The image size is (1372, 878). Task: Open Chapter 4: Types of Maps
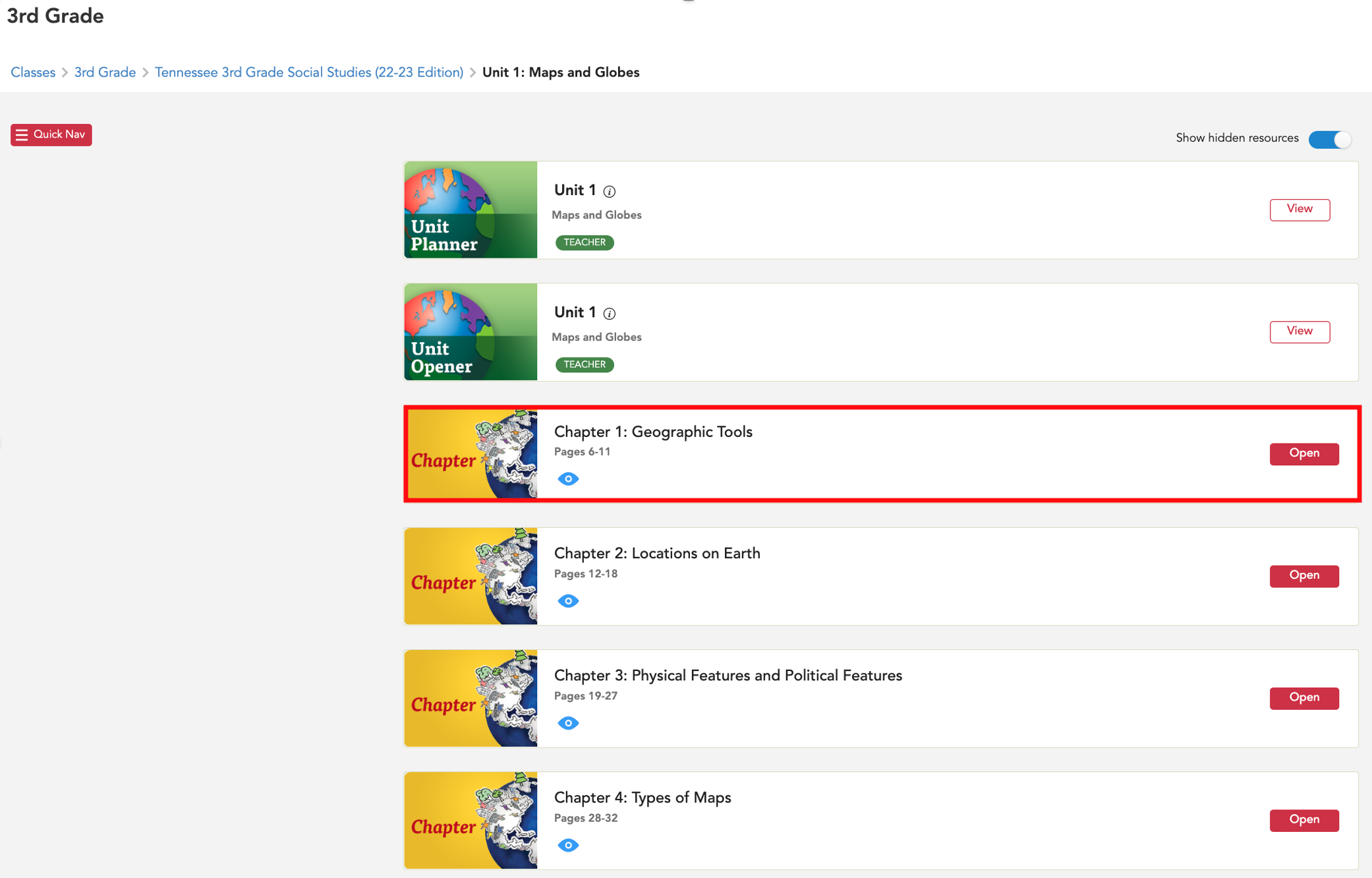click(1303, 819)
